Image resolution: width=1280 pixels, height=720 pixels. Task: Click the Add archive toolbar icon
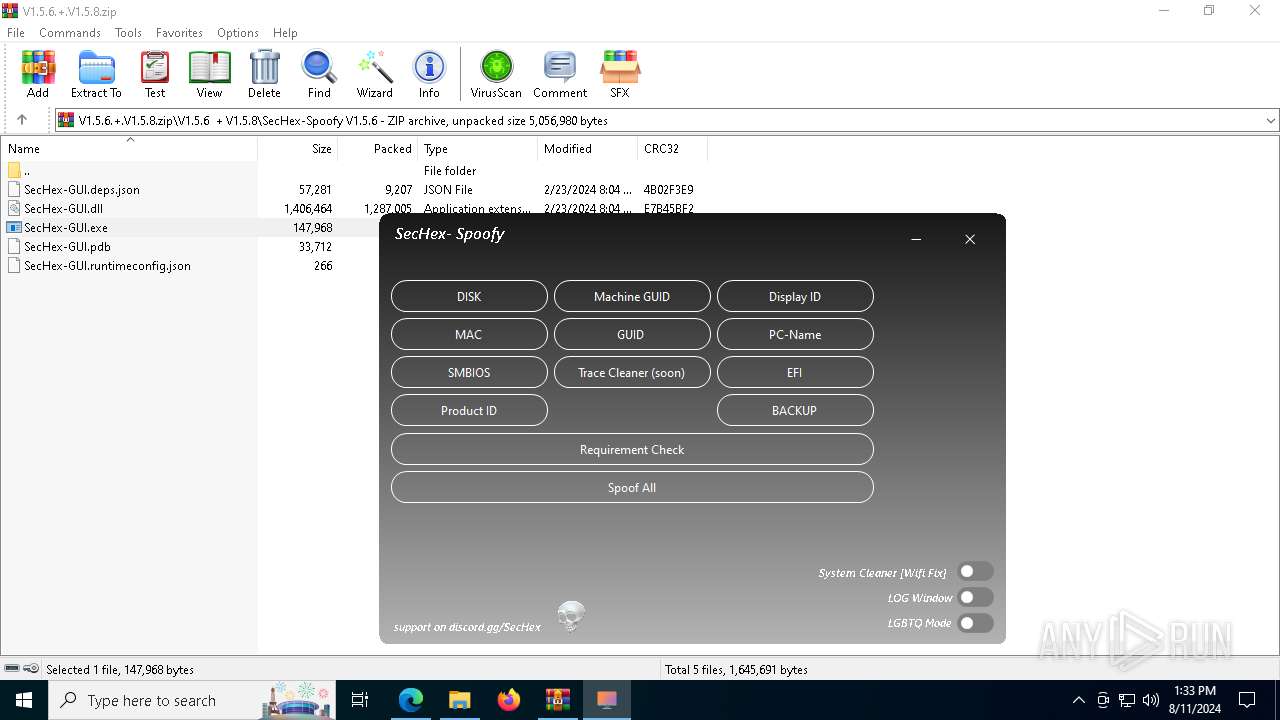[x=38, y=75]
